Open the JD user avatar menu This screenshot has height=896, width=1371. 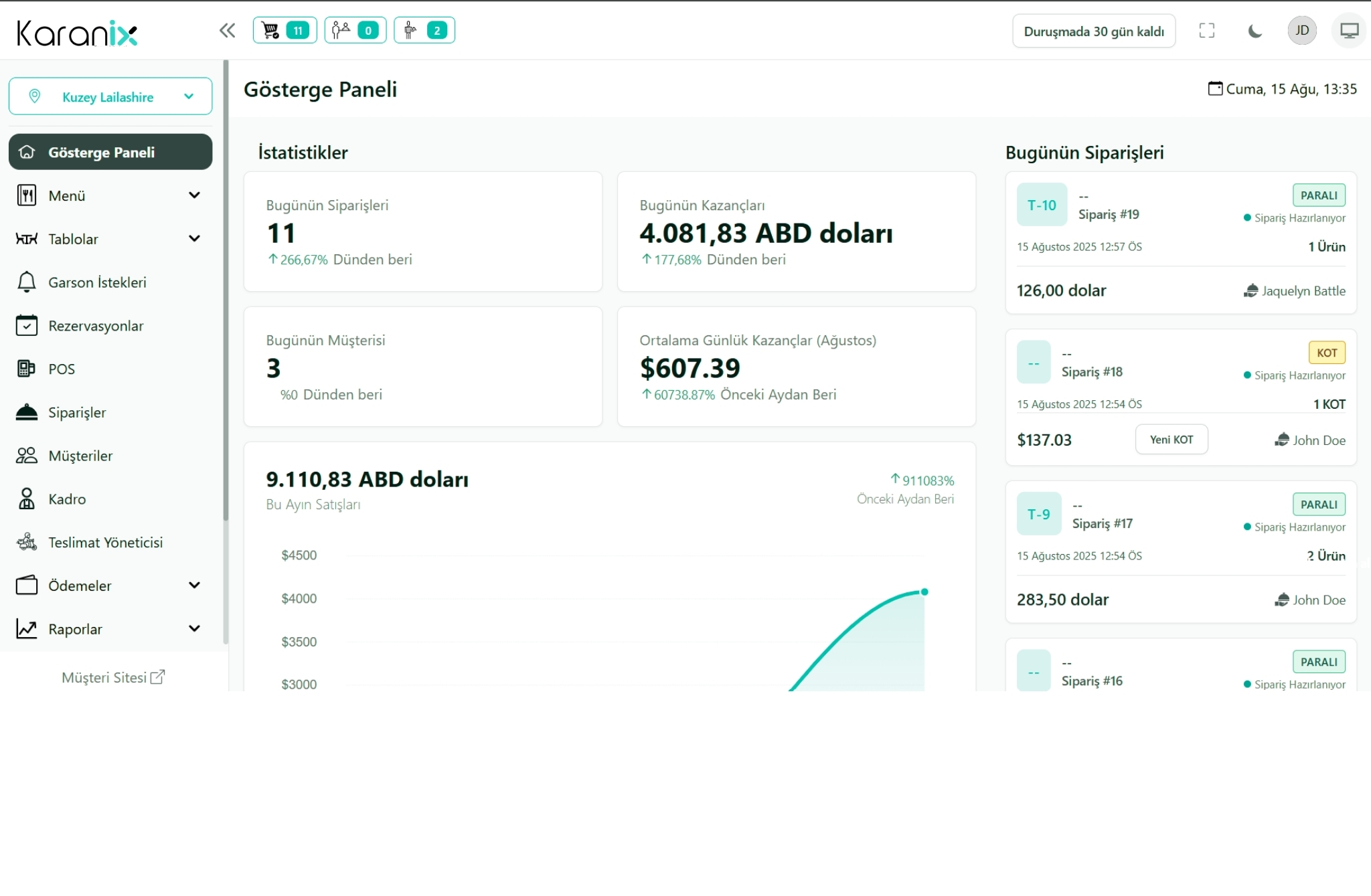[x=1301, y=31]
